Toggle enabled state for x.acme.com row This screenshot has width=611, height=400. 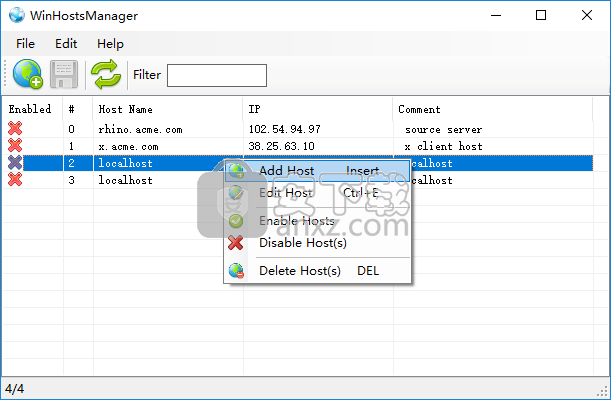click(x=15, y=146)
